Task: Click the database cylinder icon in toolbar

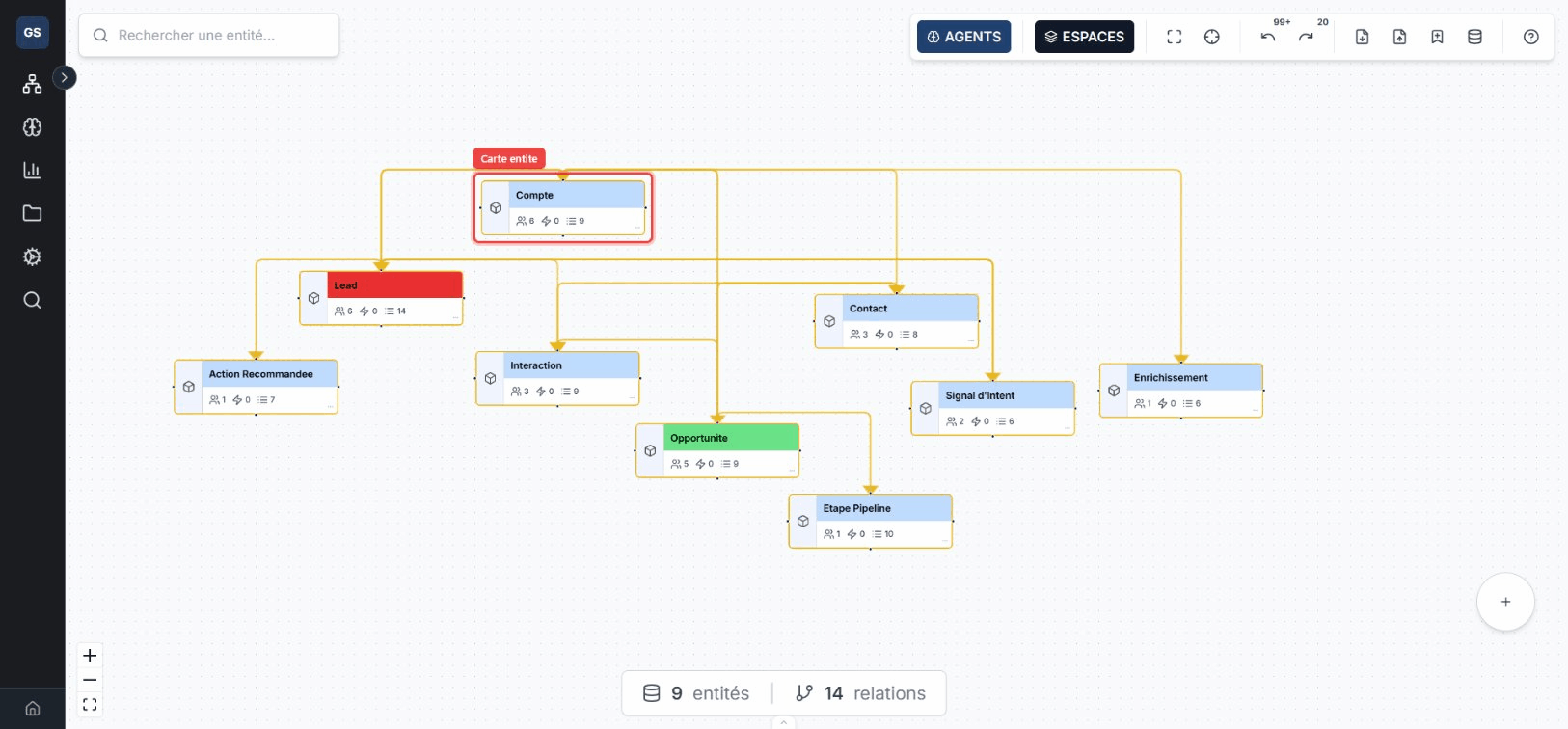Action: 1474,37
